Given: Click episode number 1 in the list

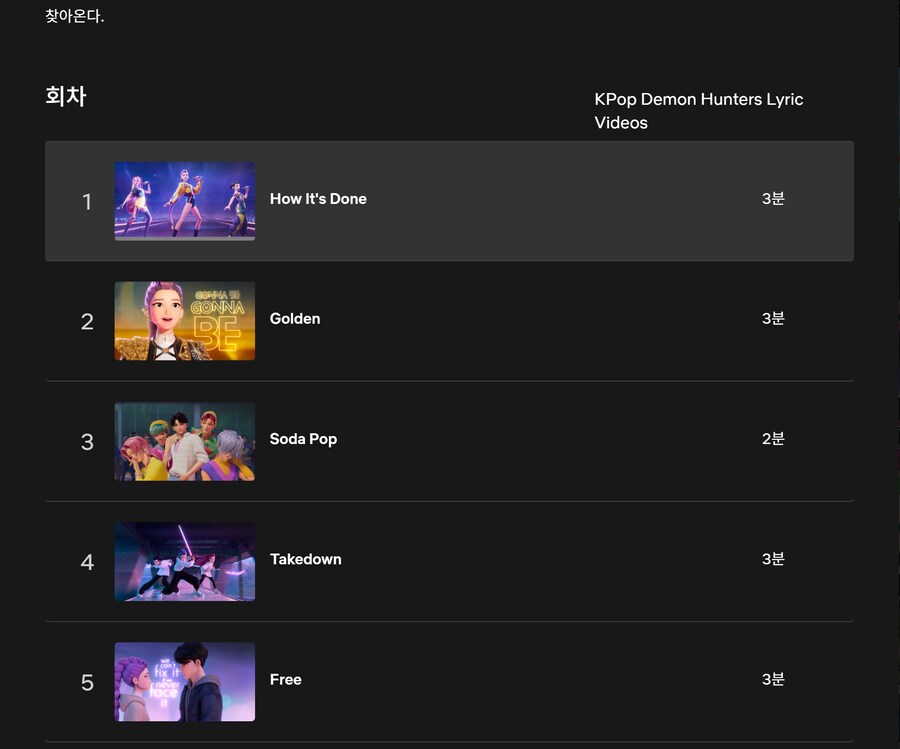Looking at the screenshot, I should [x=87, y=202].
